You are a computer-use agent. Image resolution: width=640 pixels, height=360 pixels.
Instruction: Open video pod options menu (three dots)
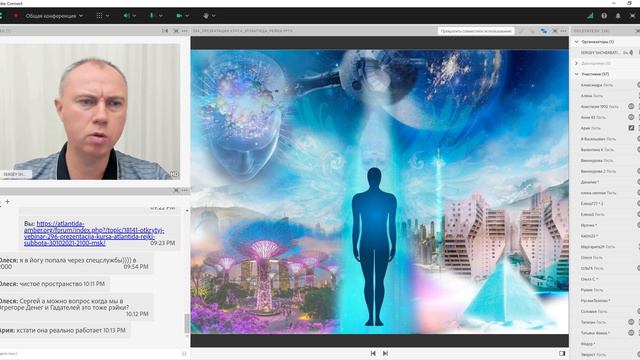coord(185,31)
